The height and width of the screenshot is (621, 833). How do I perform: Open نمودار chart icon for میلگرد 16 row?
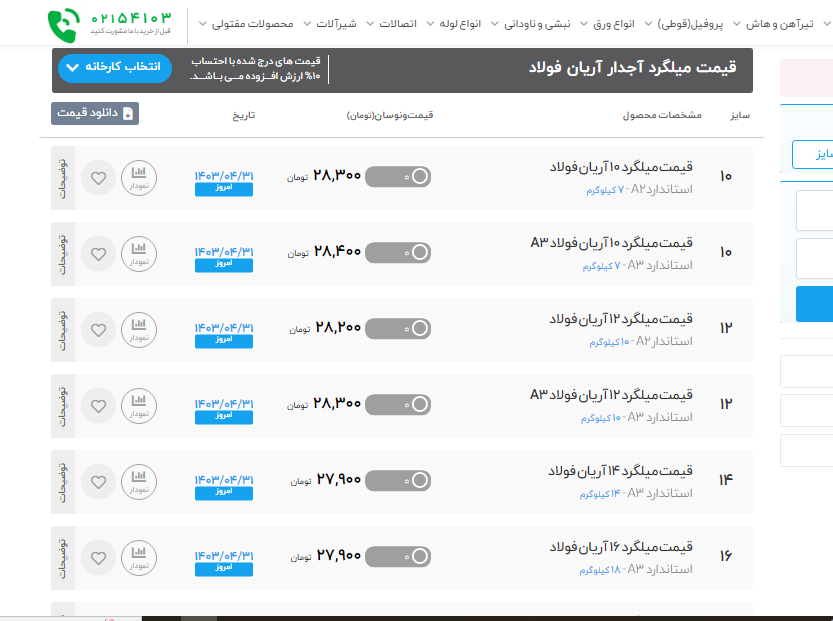(139, 557)
